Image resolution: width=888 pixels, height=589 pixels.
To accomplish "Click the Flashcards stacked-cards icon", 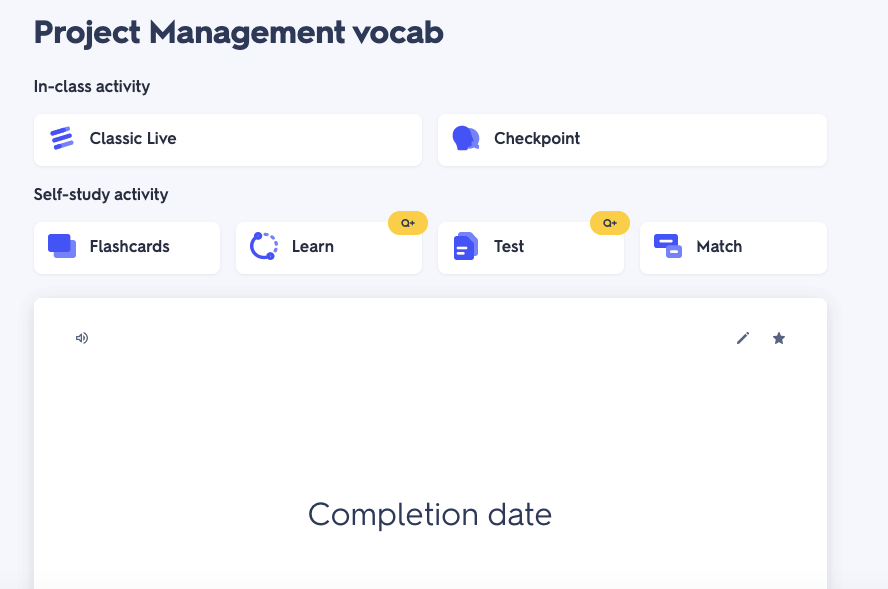I will click(x=62, y=246).
